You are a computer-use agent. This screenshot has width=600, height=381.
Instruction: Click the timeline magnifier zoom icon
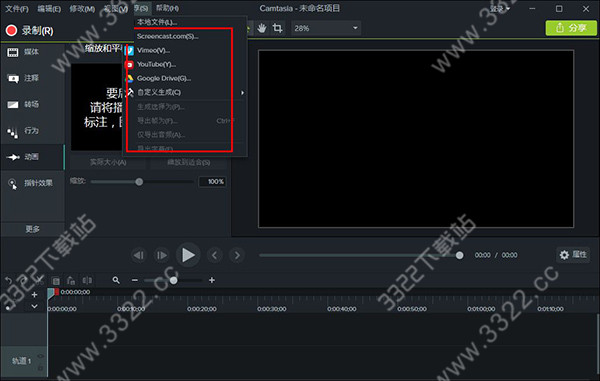click(116, 280)
